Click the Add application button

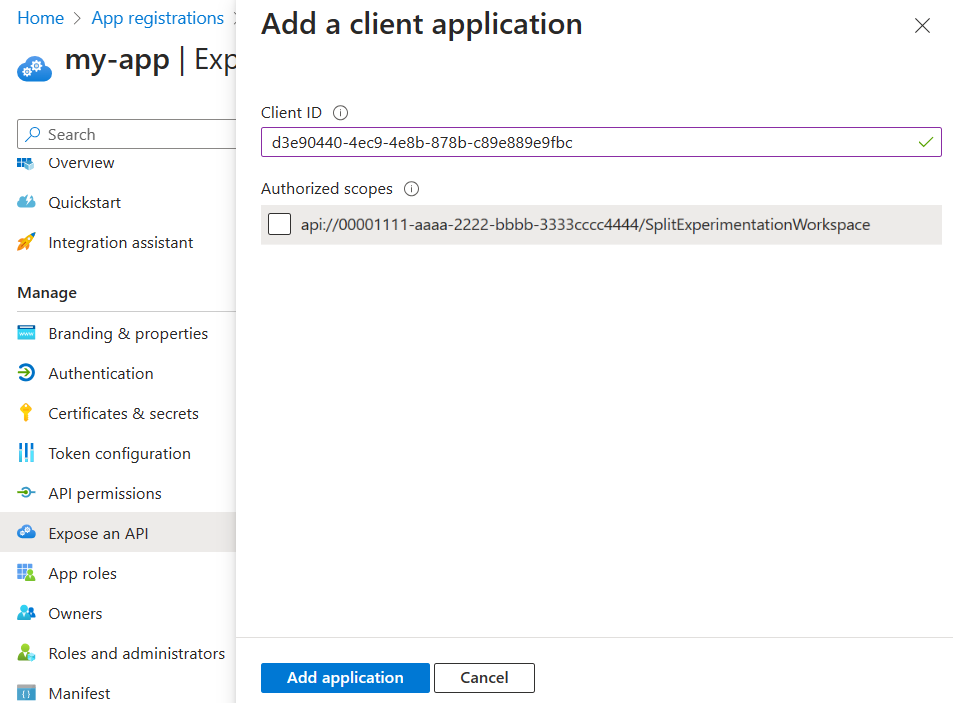pyautogui.click(x=345, y=677)
